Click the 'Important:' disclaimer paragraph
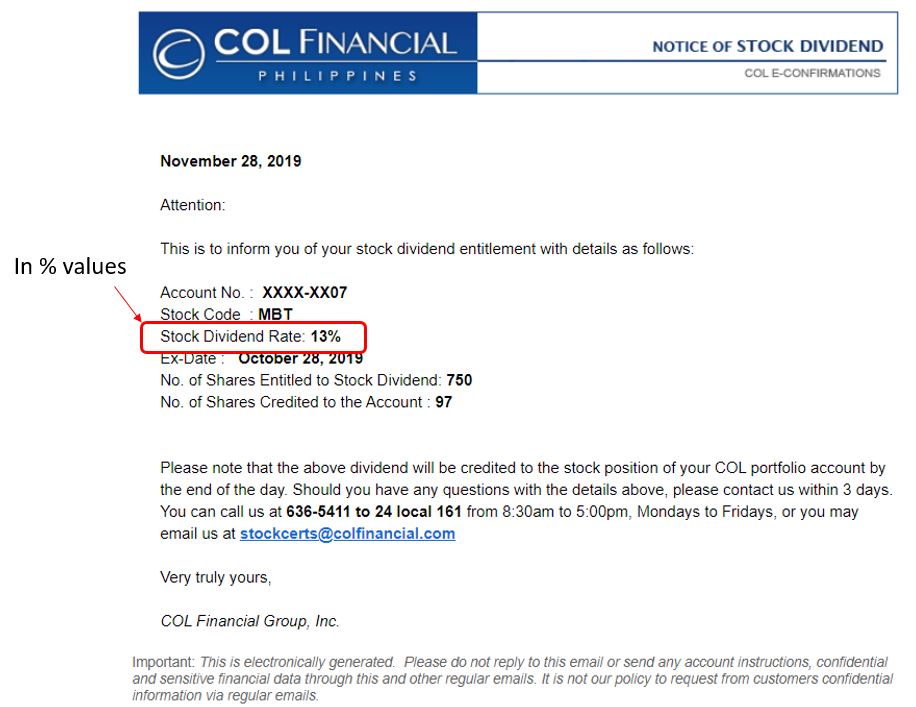 [x=512, y=678]
